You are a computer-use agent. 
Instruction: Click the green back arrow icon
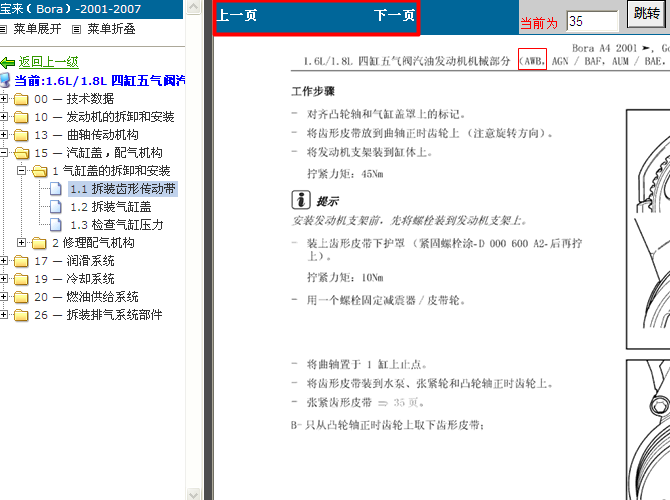(8, 63)
